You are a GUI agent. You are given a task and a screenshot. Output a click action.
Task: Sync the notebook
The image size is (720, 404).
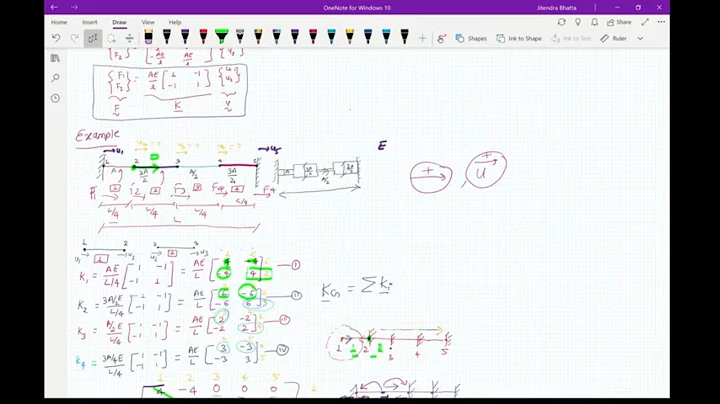561,22
